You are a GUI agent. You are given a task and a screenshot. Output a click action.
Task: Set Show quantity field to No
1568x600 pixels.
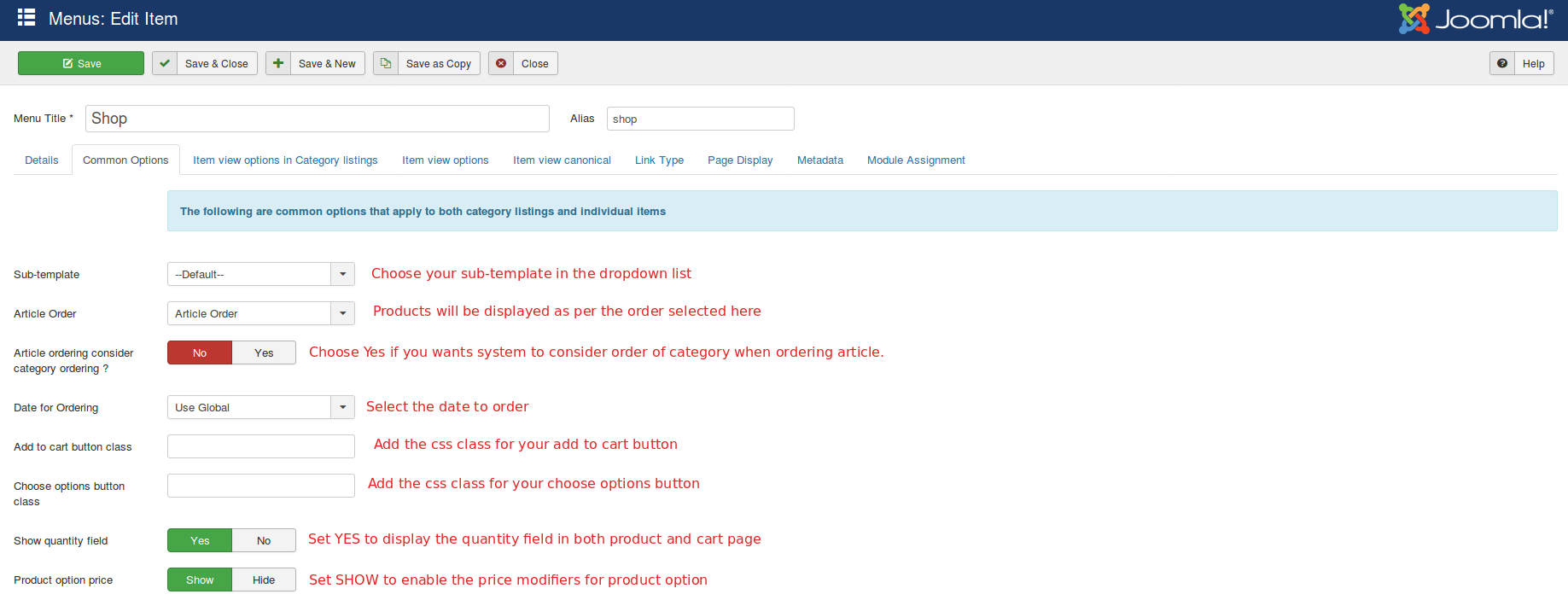(264, 540)
